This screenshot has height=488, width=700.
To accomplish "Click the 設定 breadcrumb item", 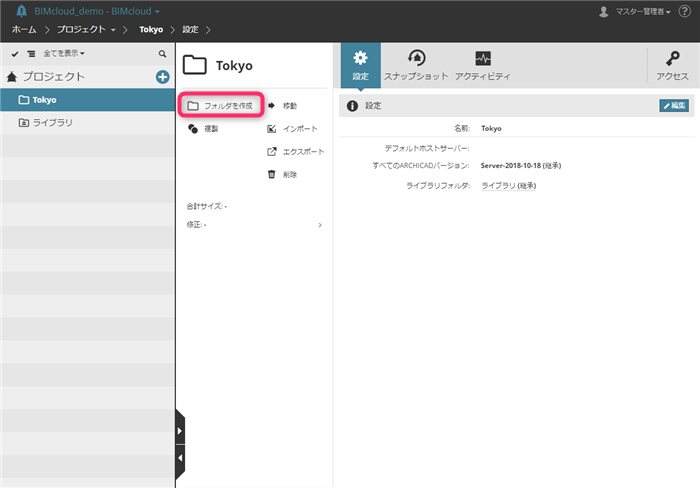I will (x=190, y=29).
